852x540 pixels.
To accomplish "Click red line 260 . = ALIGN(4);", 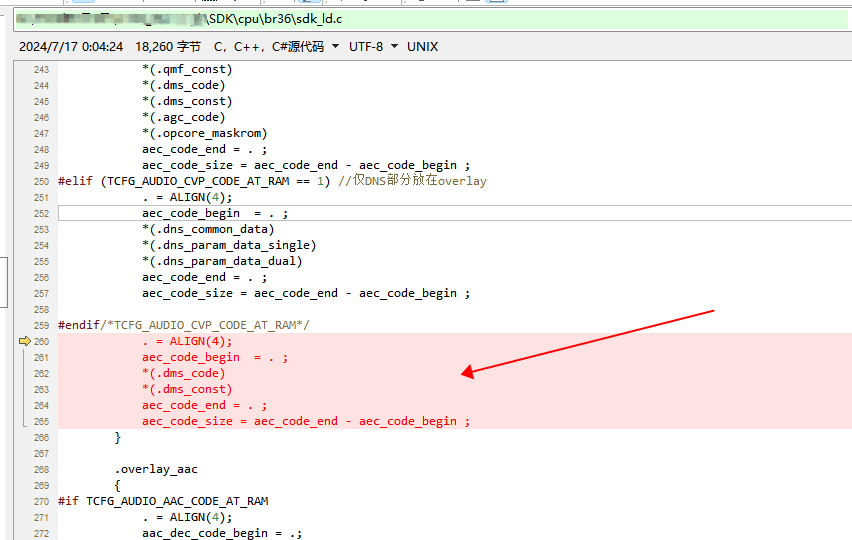I will click(x=187, y=341).
